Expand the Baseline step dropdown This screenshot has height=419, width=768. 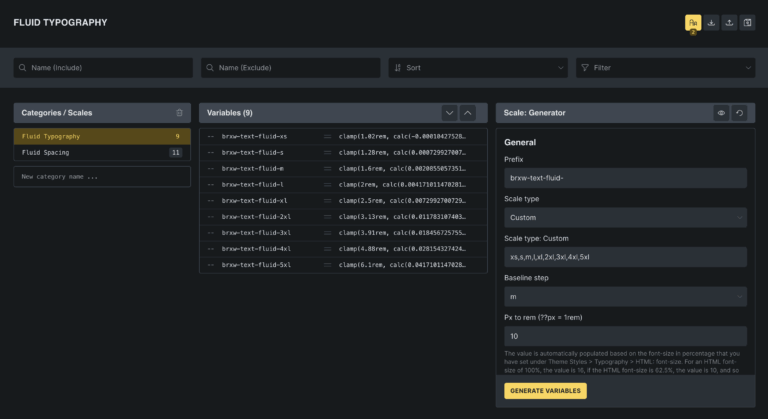tap(624, 296)
